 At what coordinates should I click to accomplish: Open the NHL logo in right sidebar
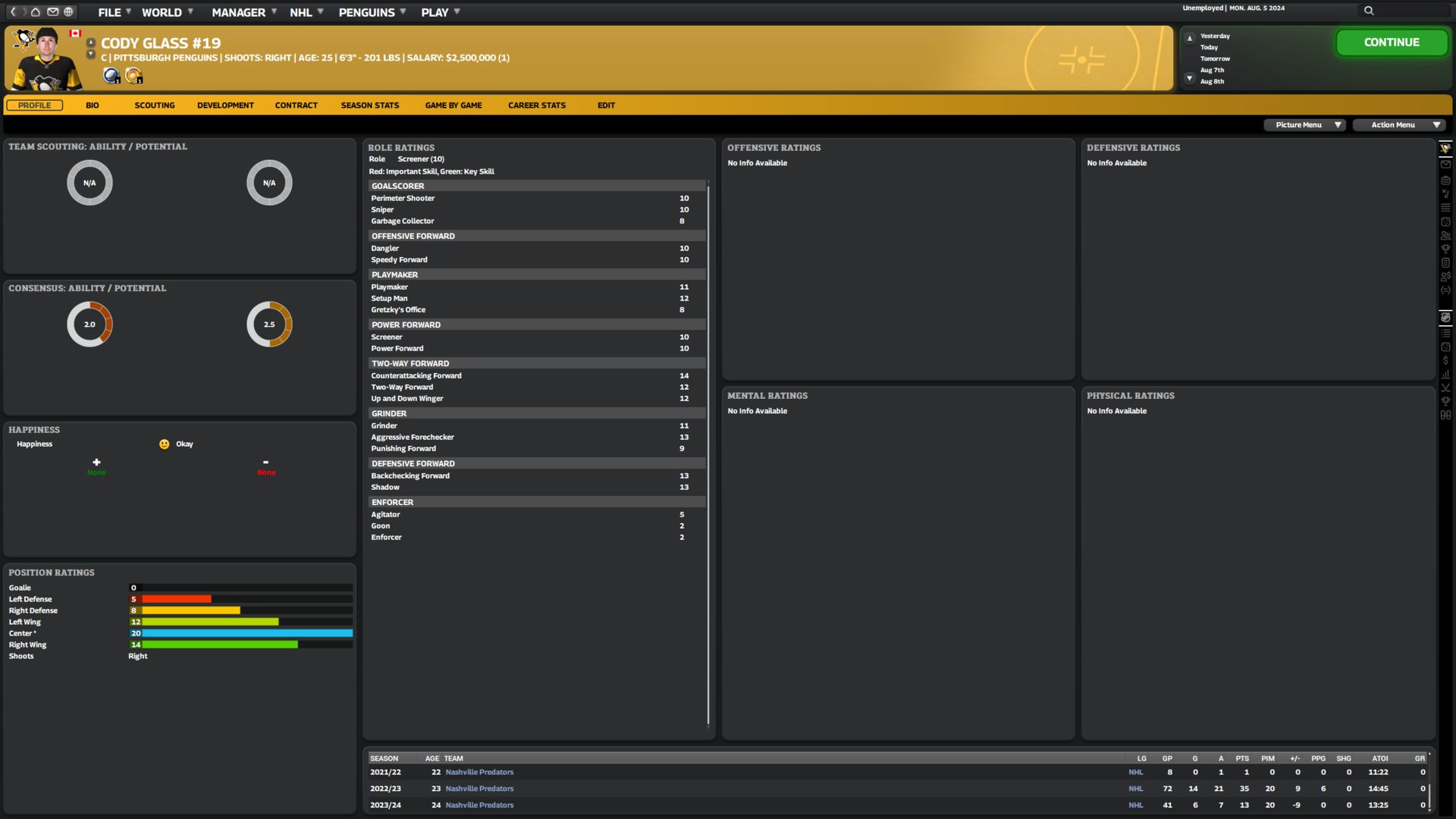pos(1445,318)
